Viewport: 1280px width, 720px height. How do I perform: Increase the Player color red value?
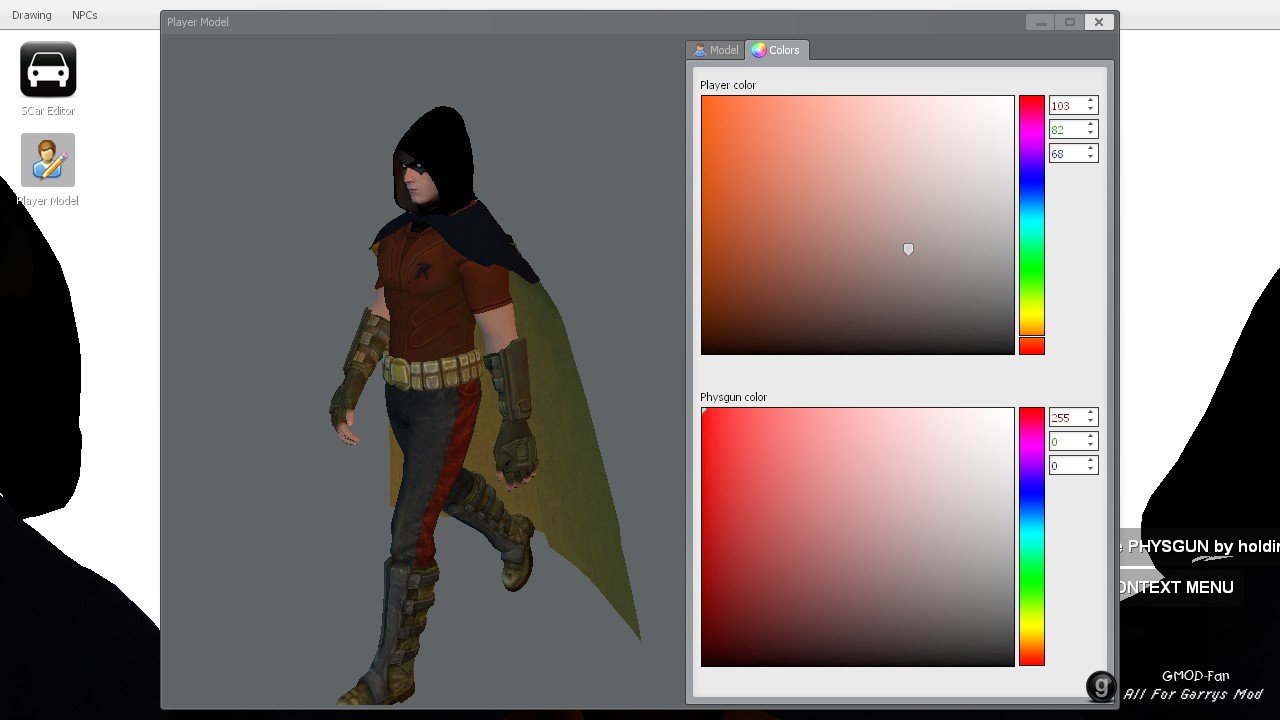(x=1091, y=101)
